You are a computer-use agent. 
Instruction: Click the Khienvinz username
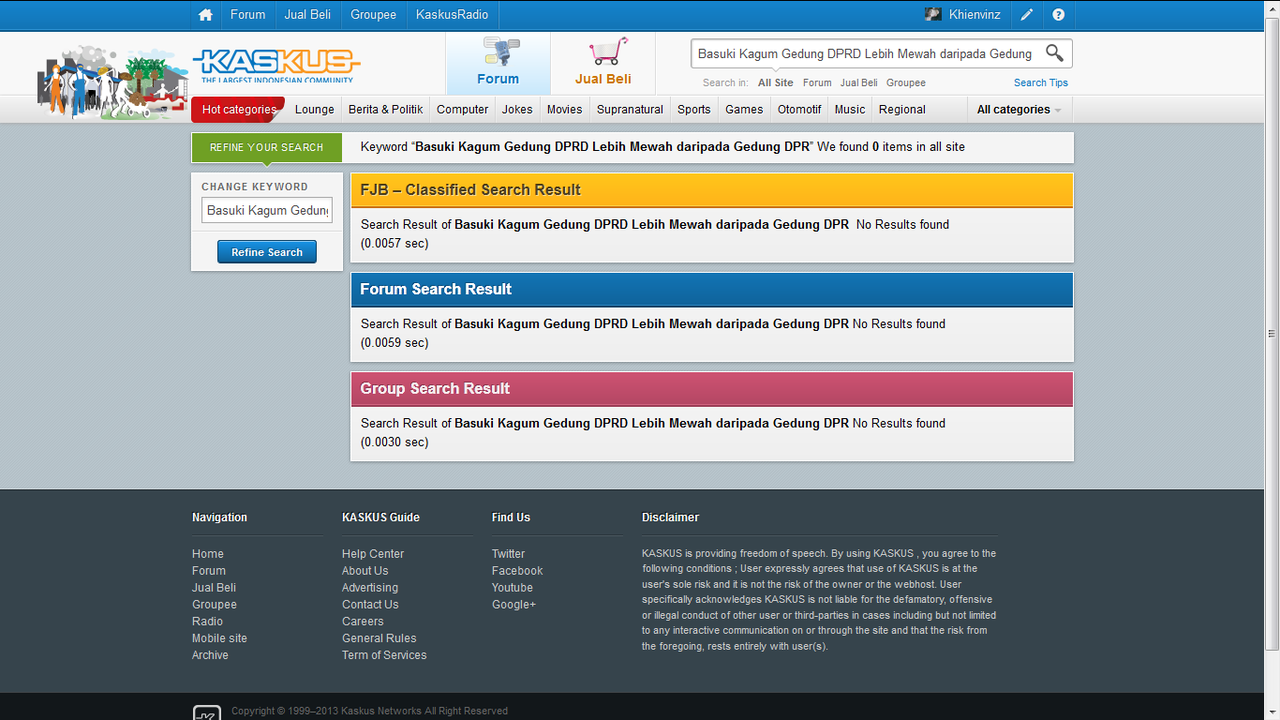point(975,15)
